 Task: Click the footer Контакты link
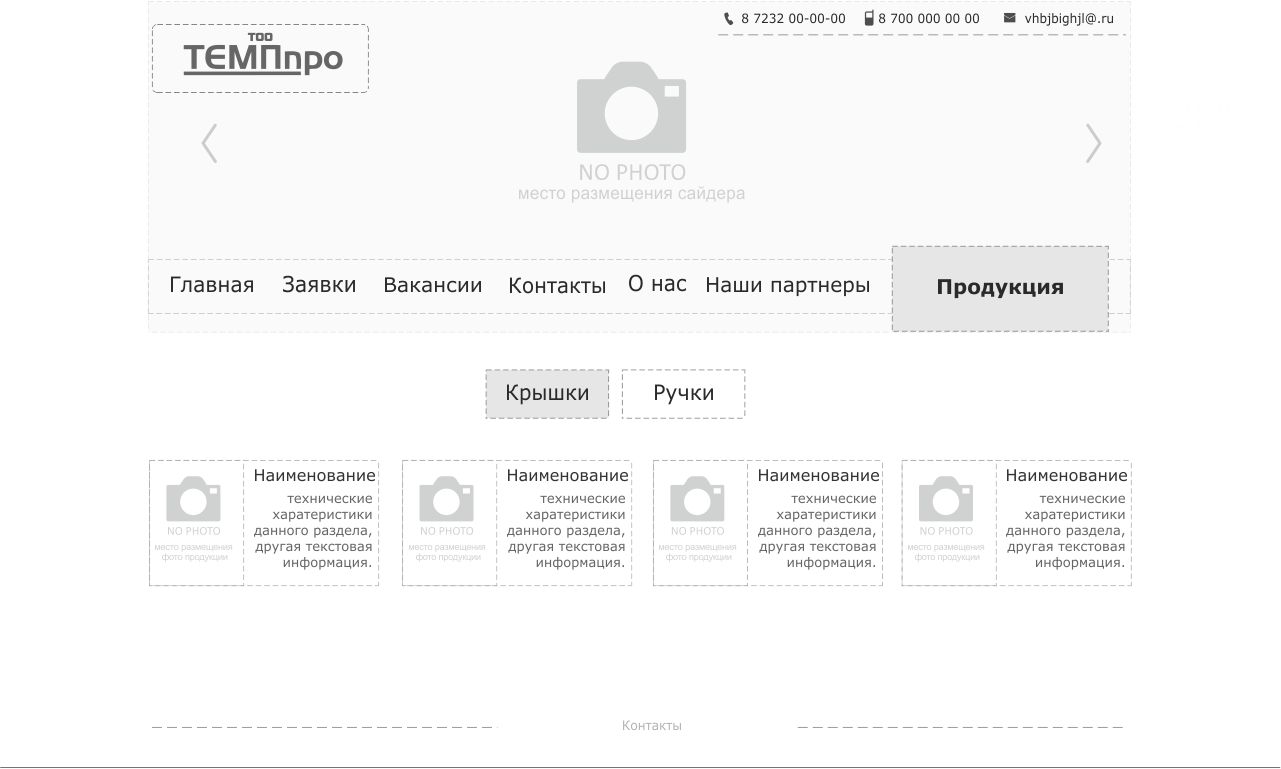click(651, 725)
